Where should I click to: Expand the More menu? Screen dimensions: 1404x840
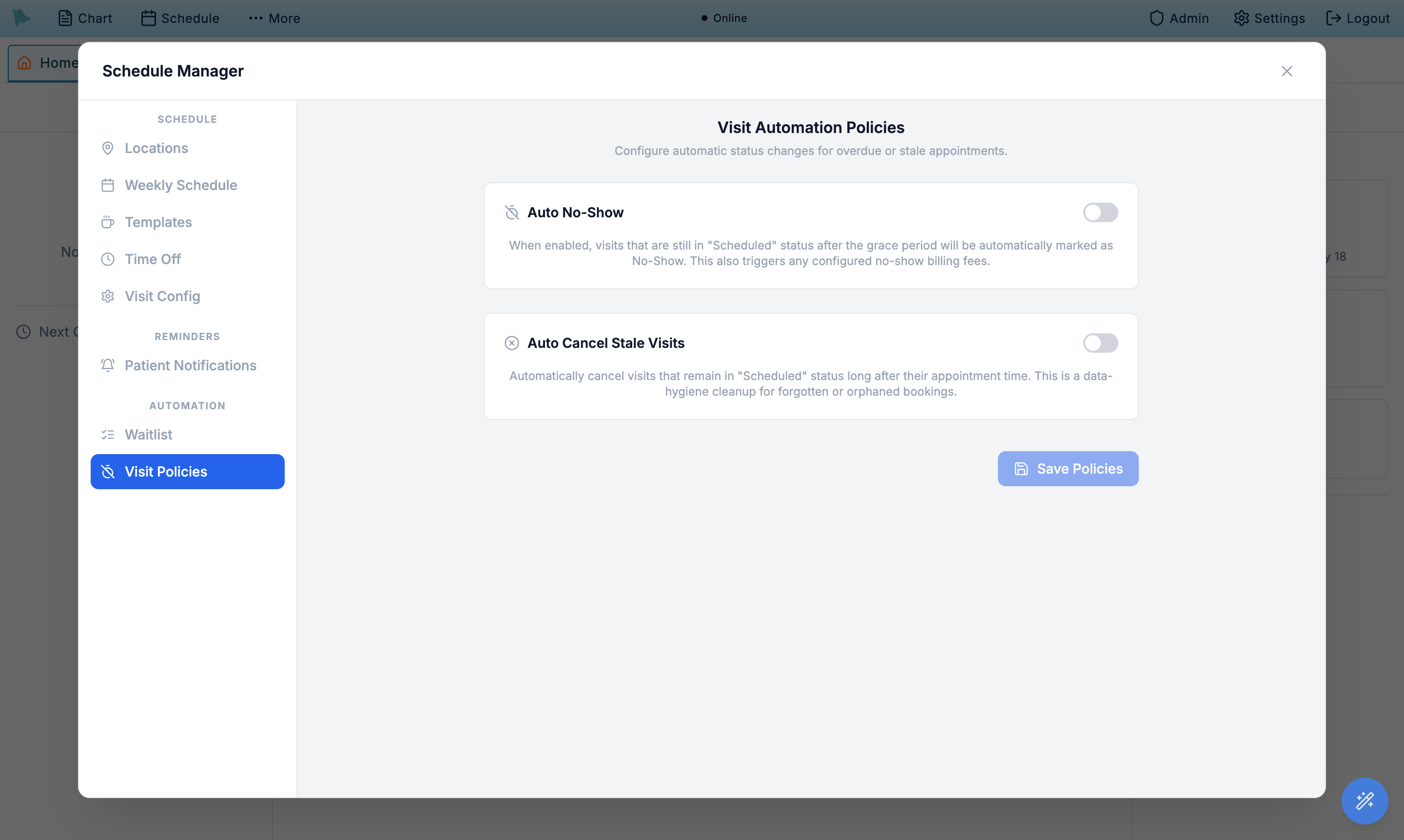tap(274, 18)
